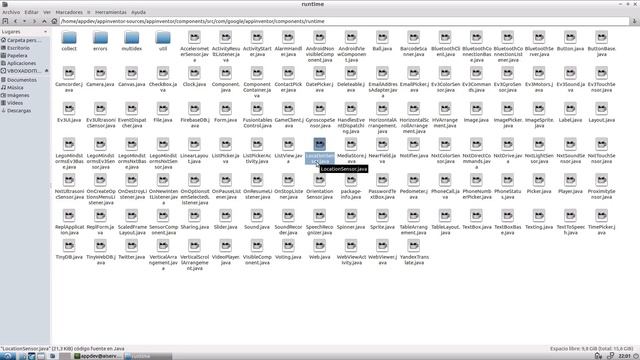Open the system start menu in taskbar
Screen dimensions: 640x360
[8, 356]
